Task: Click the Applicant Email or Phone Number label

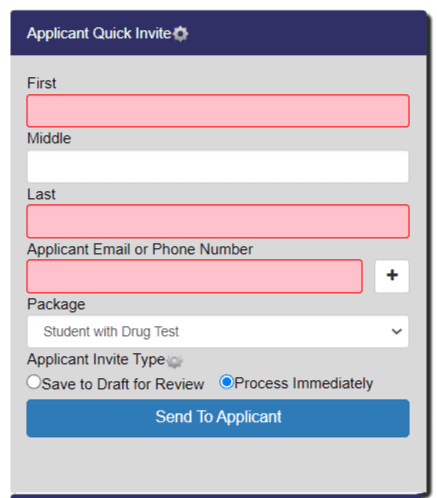Action: click(140, 249)
